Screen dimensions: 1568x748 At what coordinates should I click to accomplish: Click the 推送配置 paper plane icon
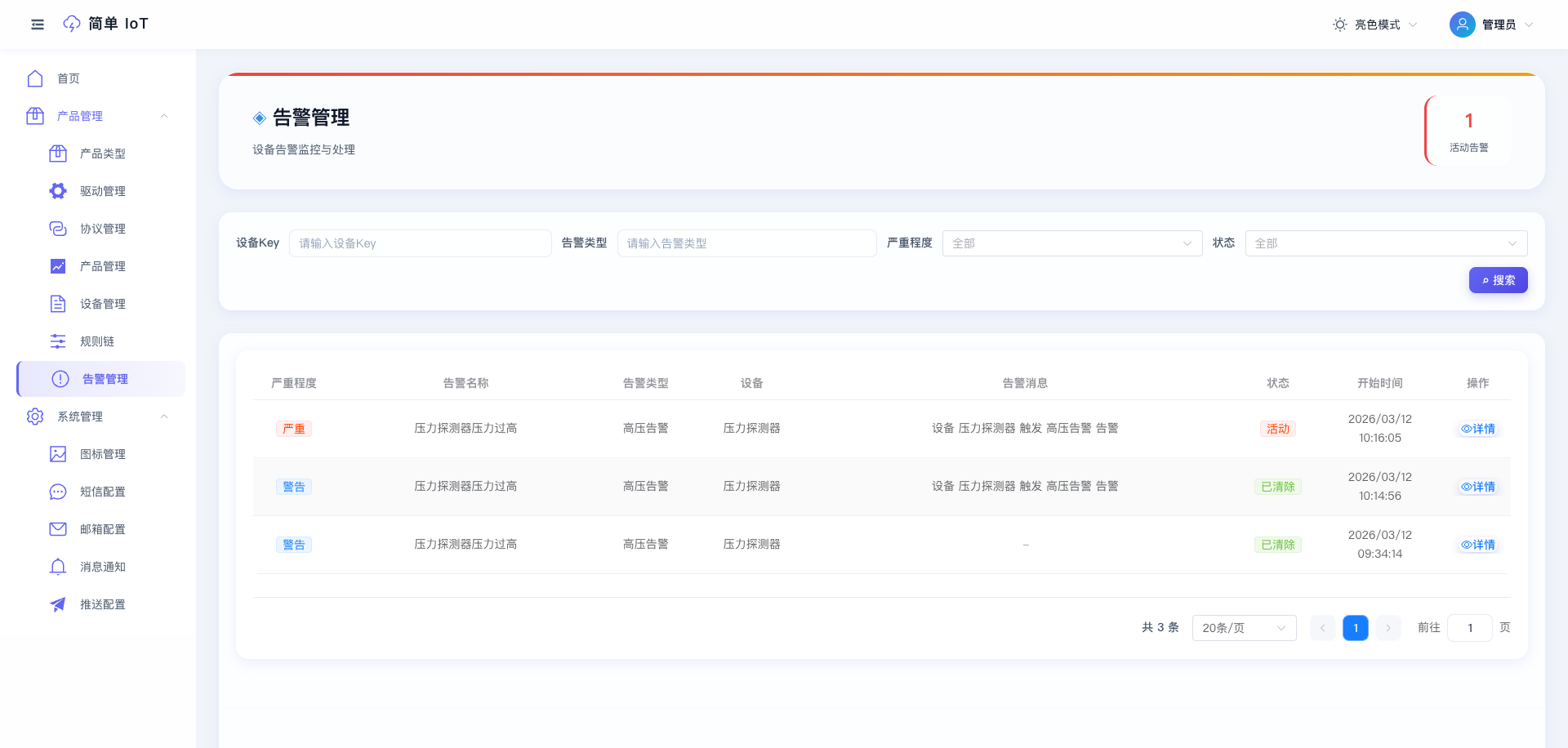58,604
